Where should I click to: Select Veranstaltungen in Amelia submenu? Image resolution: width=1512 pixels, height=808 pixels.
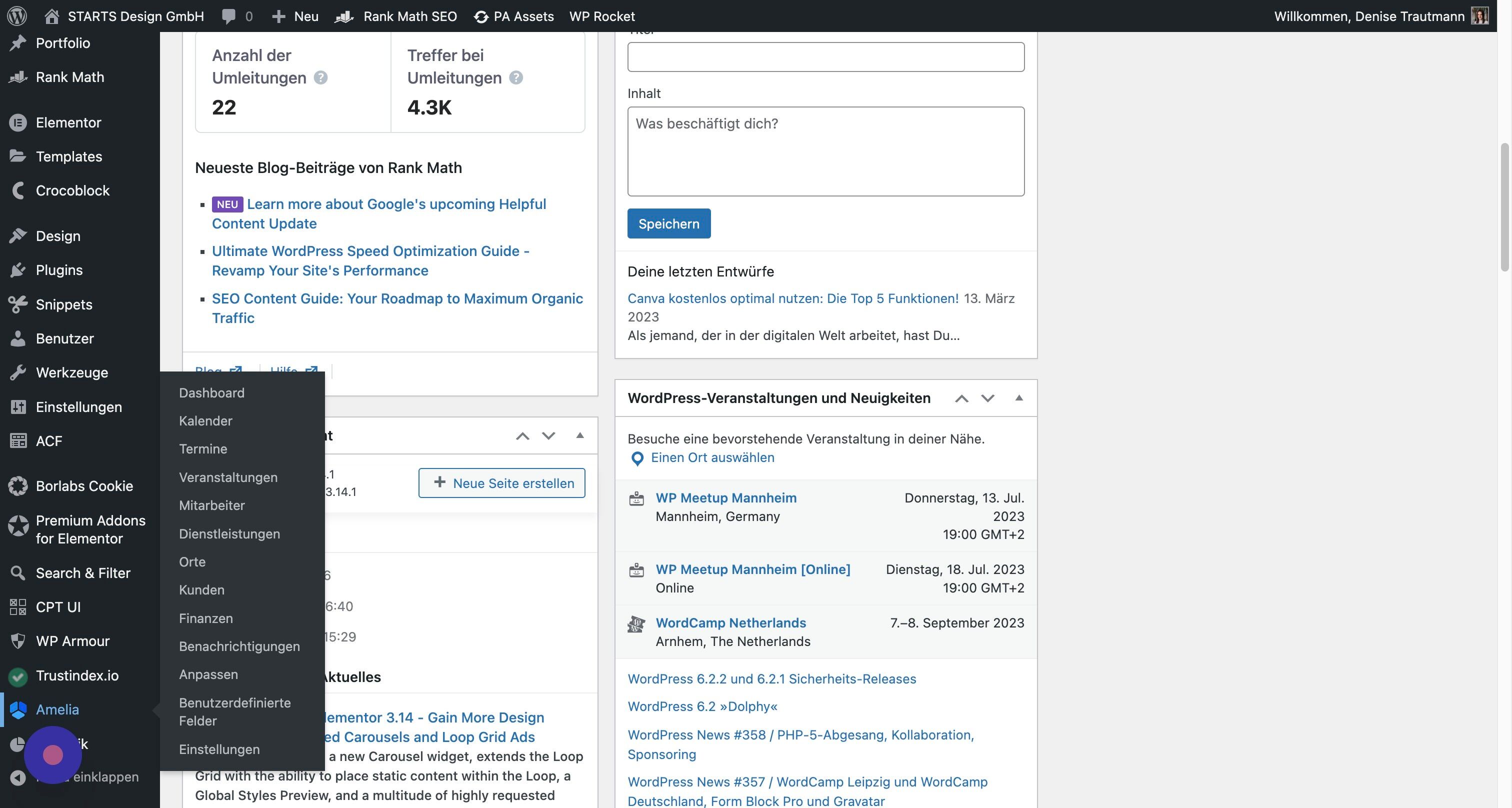228,477
